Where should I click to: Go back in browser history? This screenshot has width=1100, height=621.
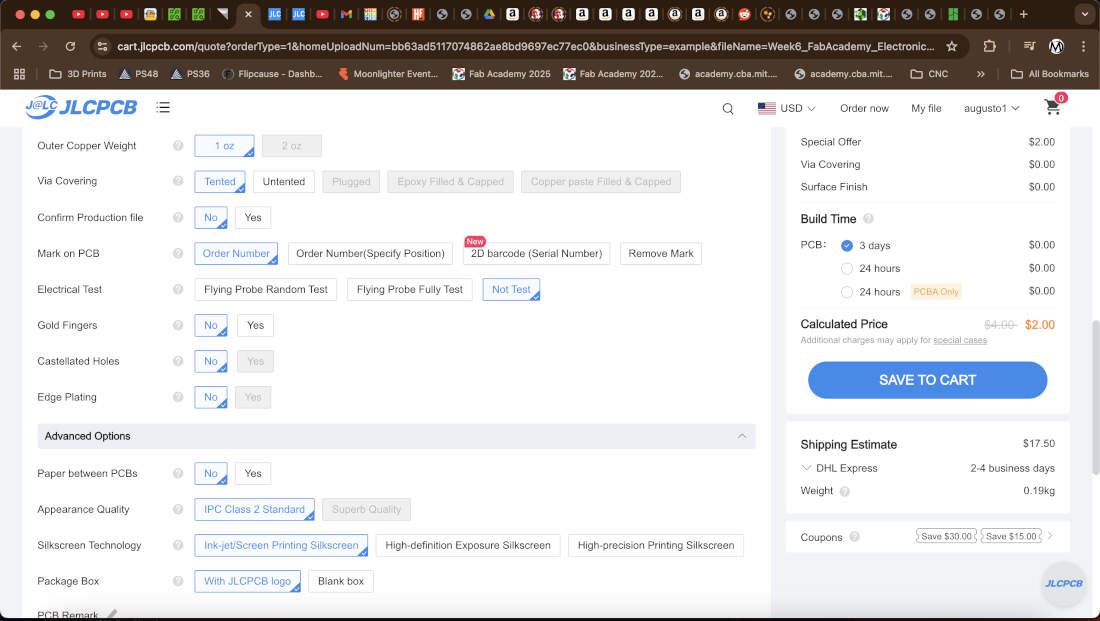pyautogui.click(x=17, y=46)
